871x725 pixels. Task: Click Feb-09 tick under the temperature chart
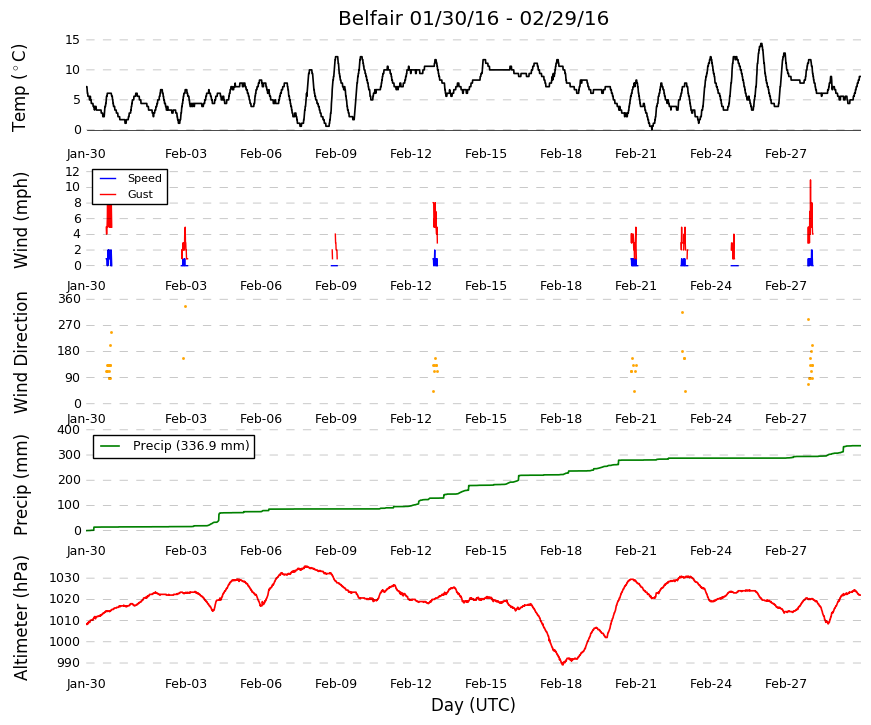point(336,154)
